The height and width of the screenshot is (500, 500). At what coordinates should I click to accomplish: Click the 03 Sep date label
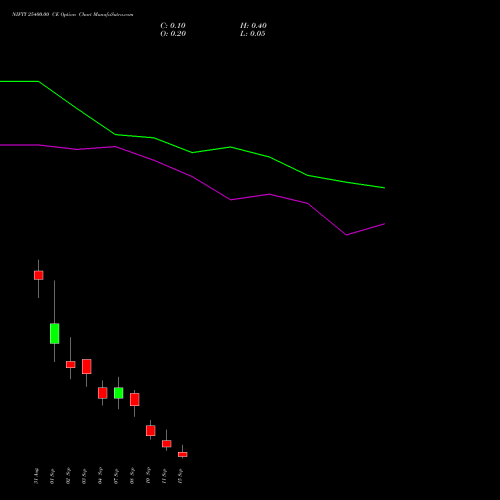click(84, 476)
